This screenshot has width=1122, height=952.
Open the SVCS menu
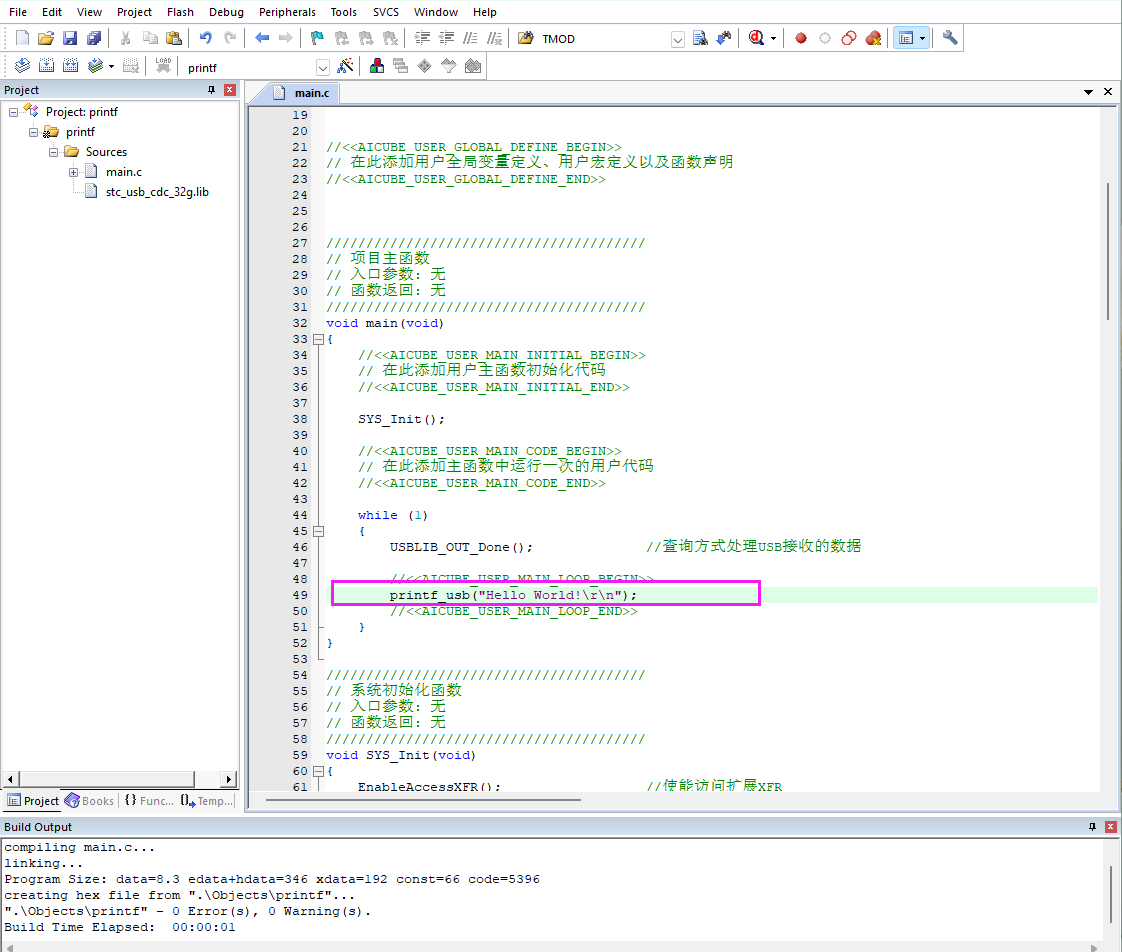[x=386, y=12]
